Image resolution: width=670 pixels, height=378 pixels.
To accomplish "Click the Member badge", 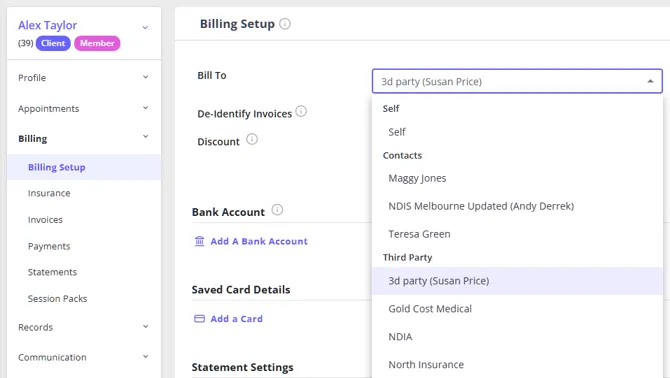I will click(97, 43).
